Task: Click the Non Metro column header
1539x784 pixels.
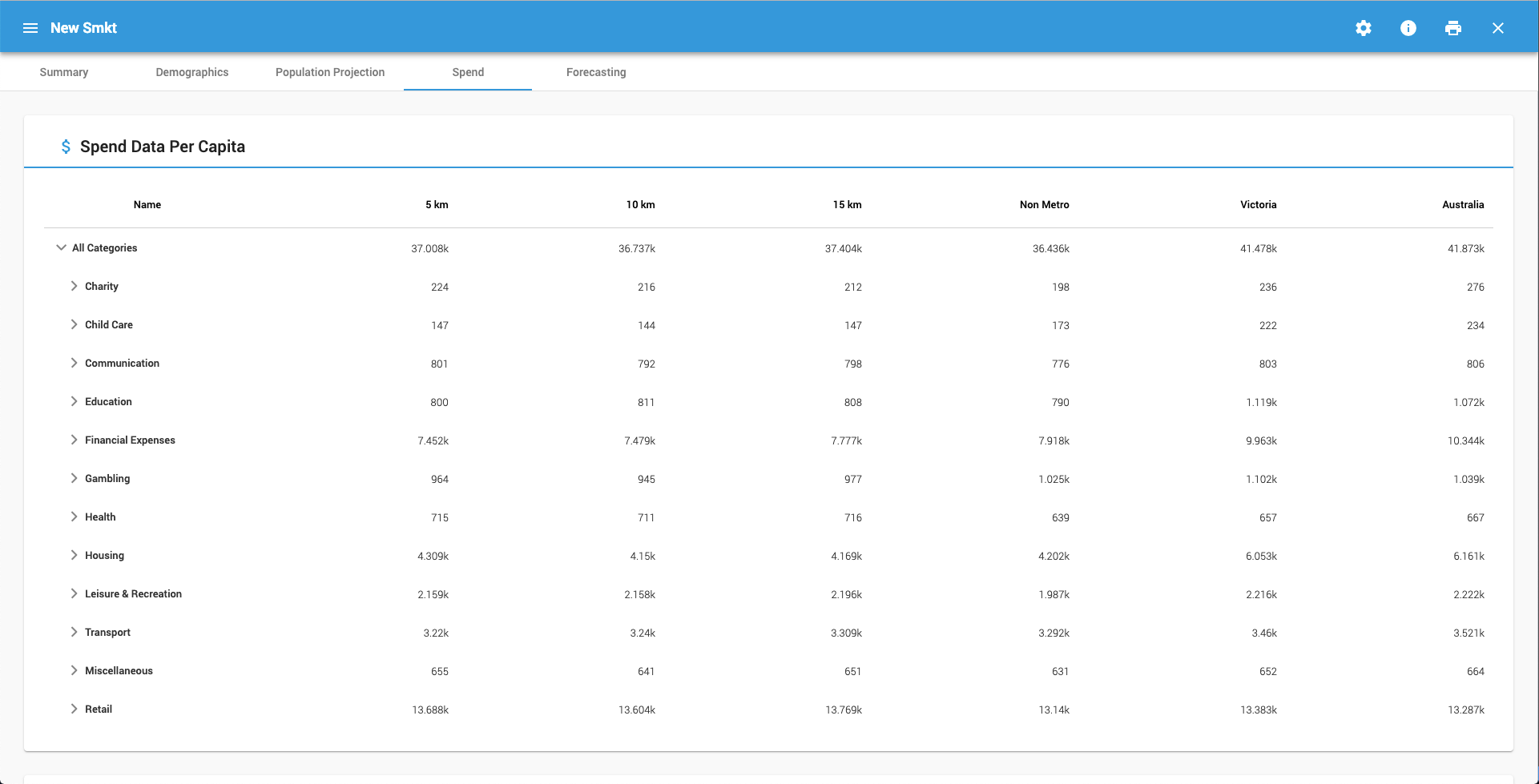Action: (x=1044, y=205)
